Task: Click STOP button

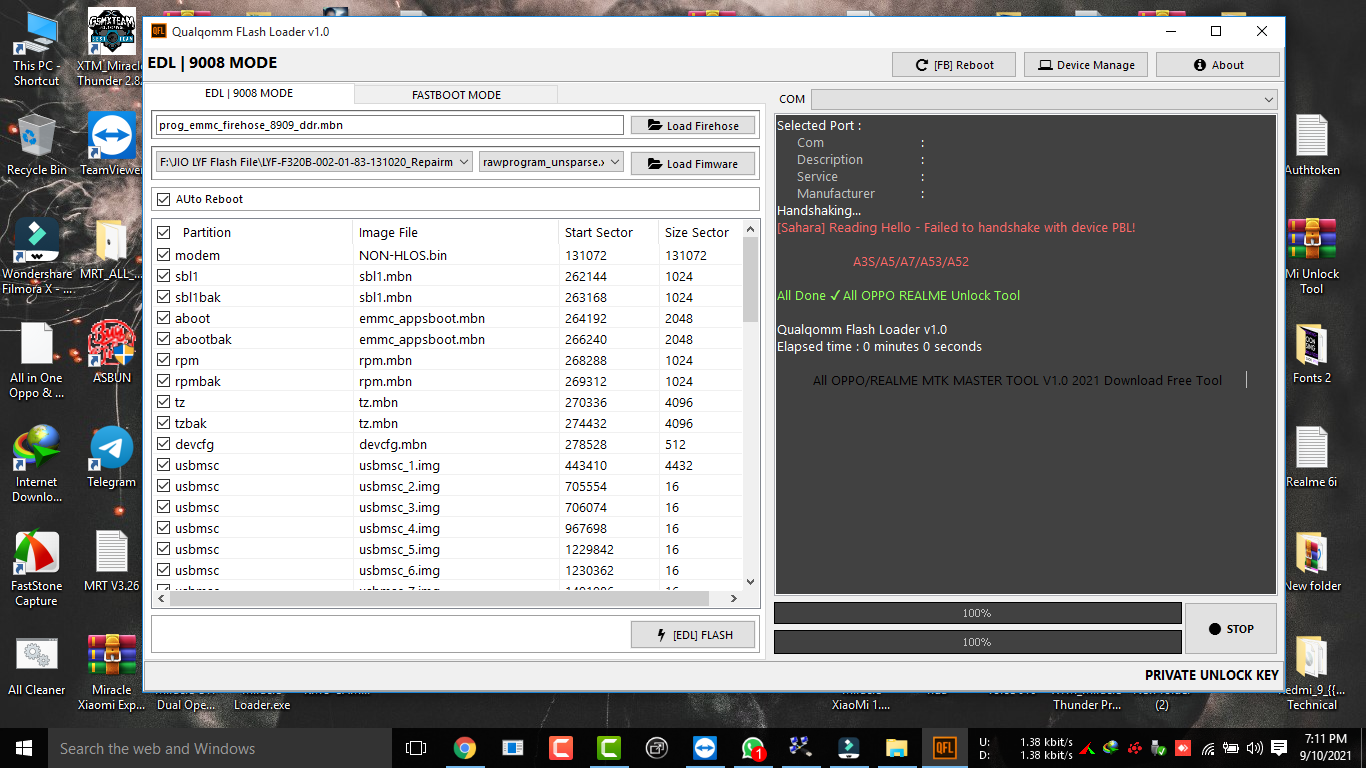Action: [x=1230, y=629]
